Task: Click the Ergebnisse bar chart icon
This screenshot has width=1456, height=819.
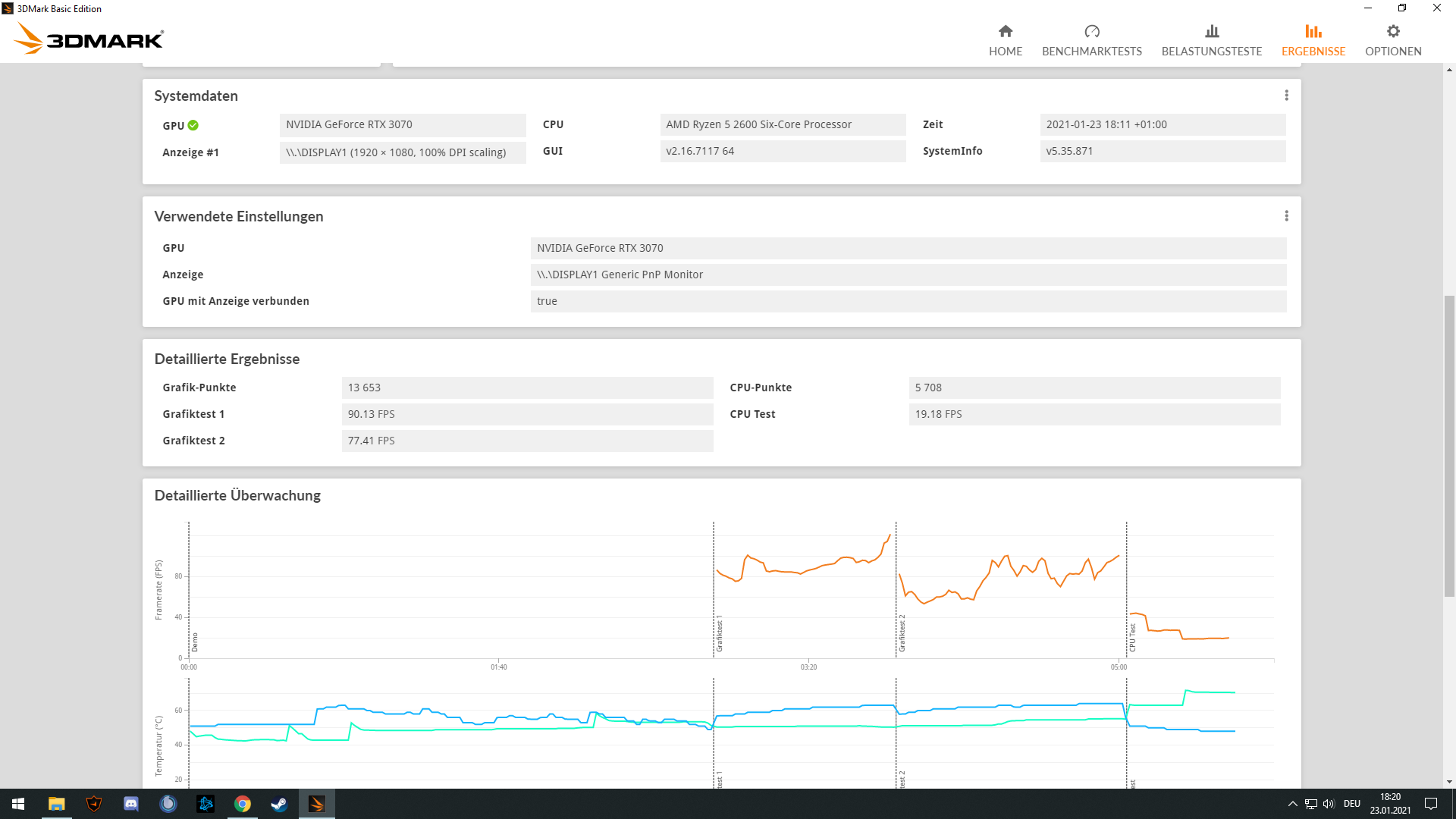Action: pos(1313,31)
